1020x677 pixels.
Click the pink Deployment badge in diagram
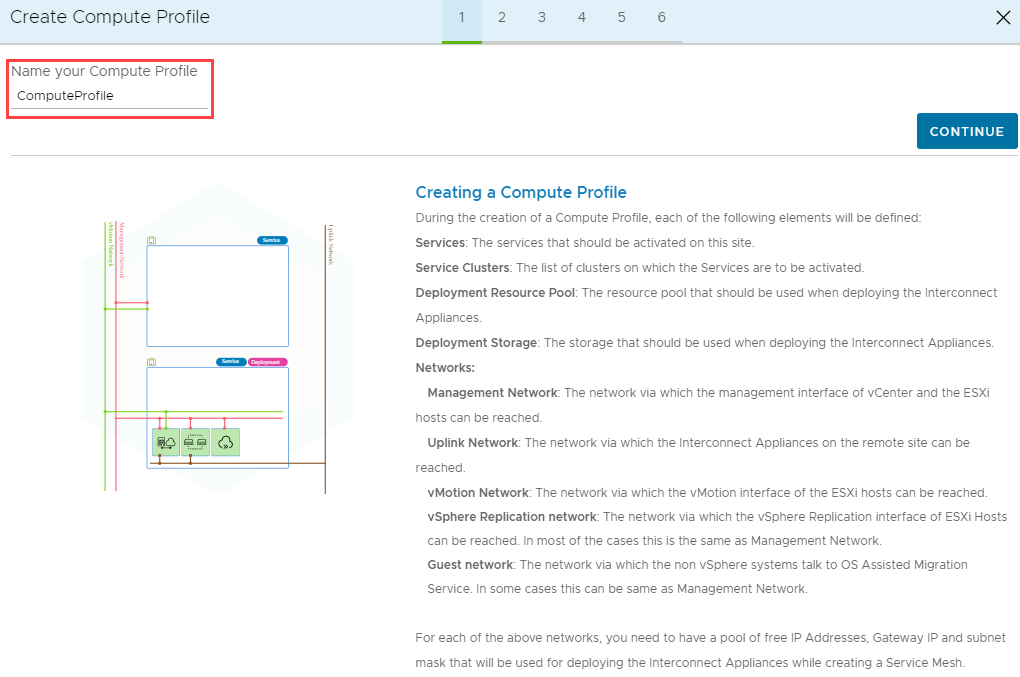pos(267,362)
